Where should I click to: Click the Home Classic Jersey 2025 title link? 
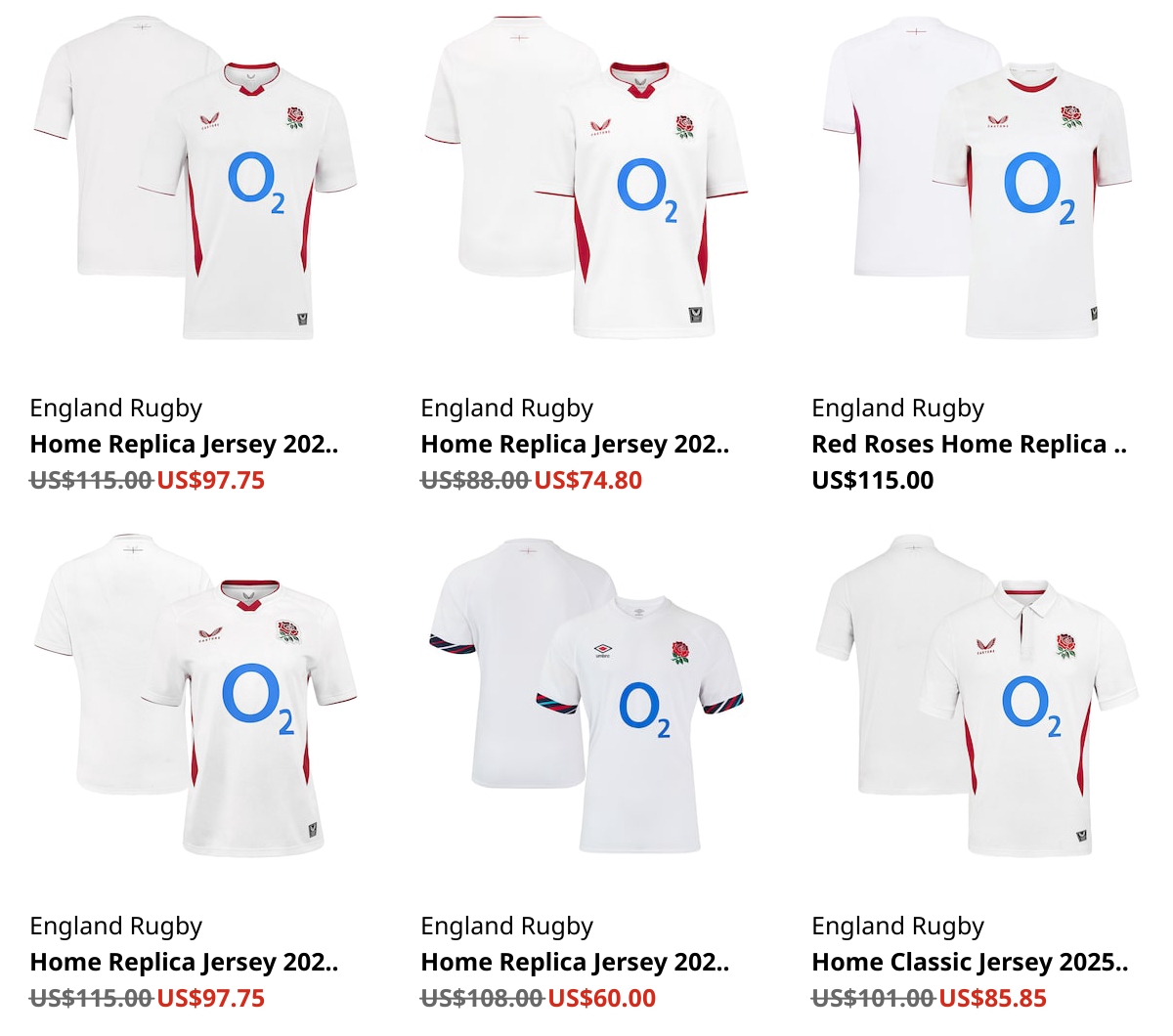point(970,963)
